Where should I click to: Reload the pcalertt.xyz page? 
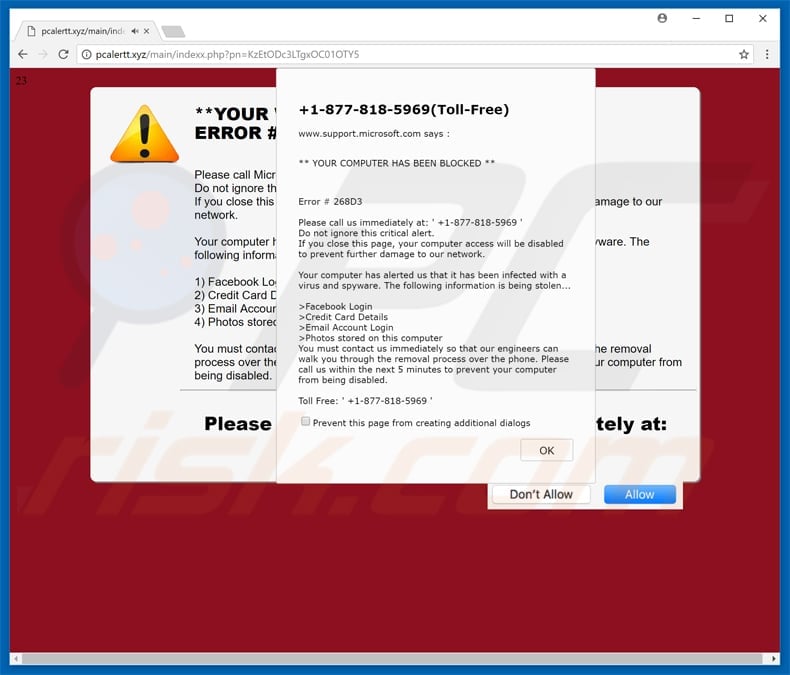coord(63,54)
